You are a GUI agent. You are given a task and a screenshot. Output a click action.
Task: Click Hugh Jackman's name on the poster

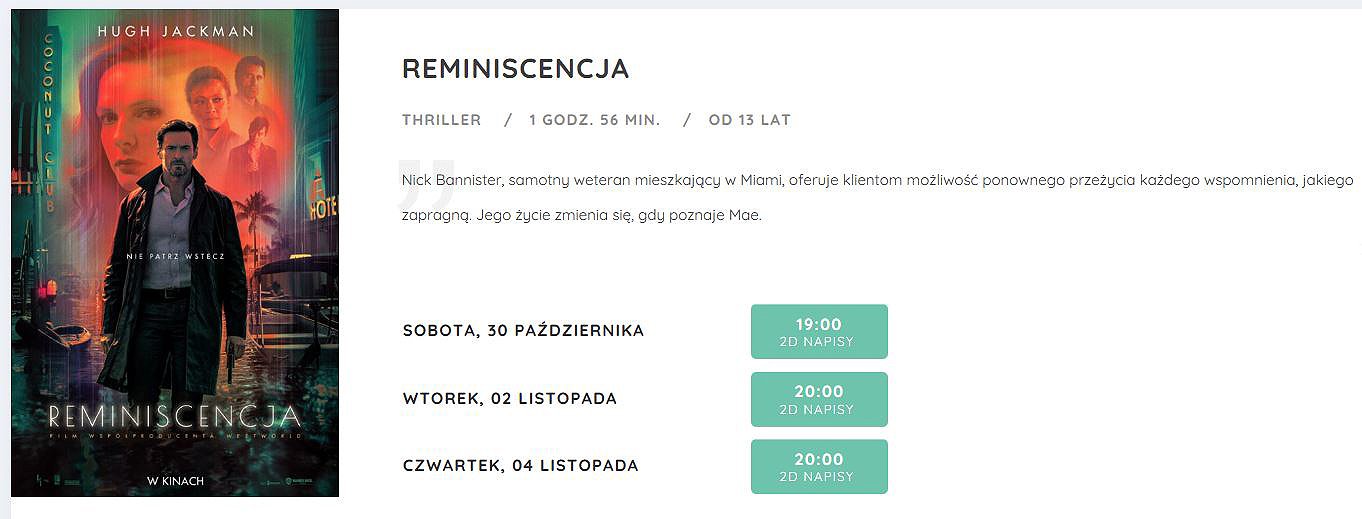(x=175, y=32)
